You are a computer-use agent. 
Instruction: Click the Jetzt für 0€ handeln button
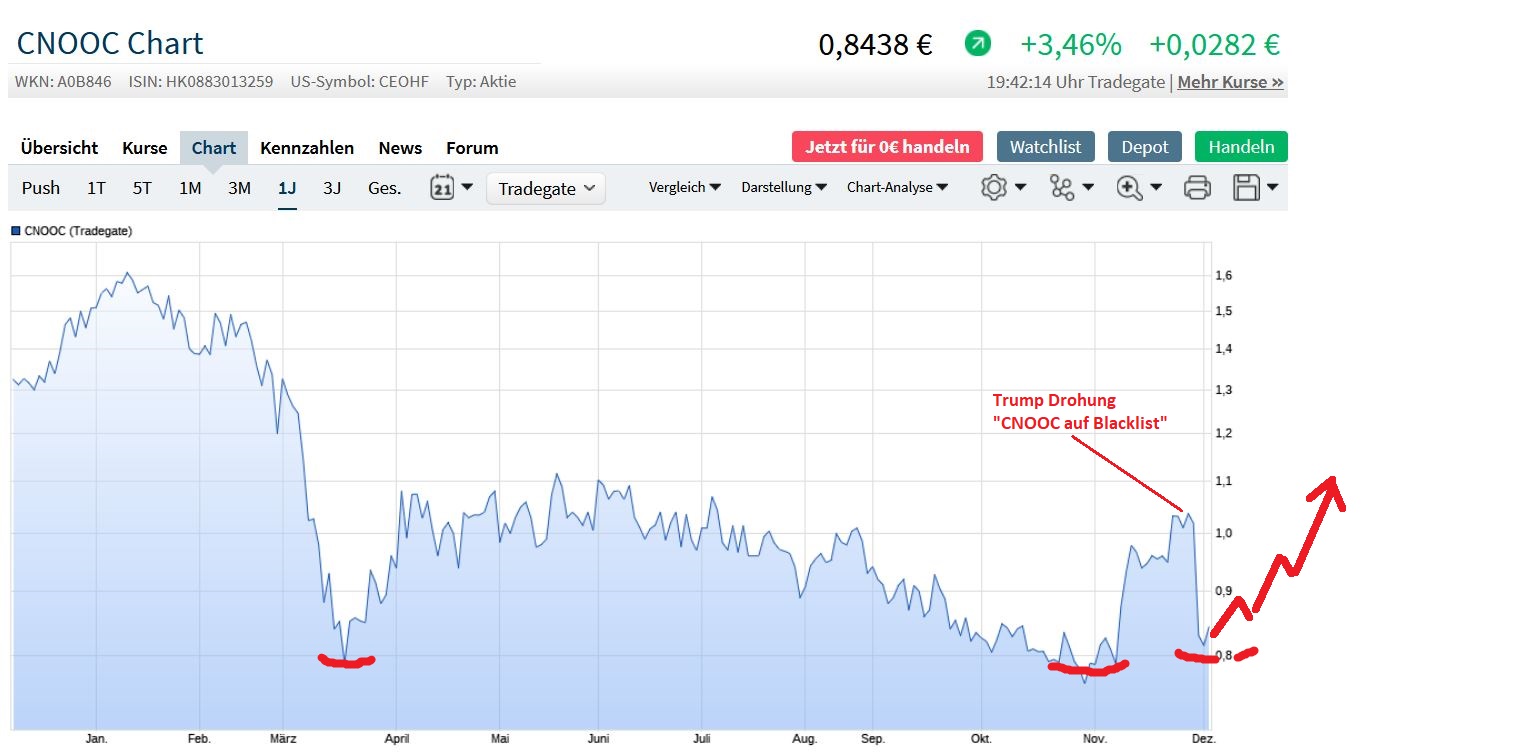tap(887, 147)
